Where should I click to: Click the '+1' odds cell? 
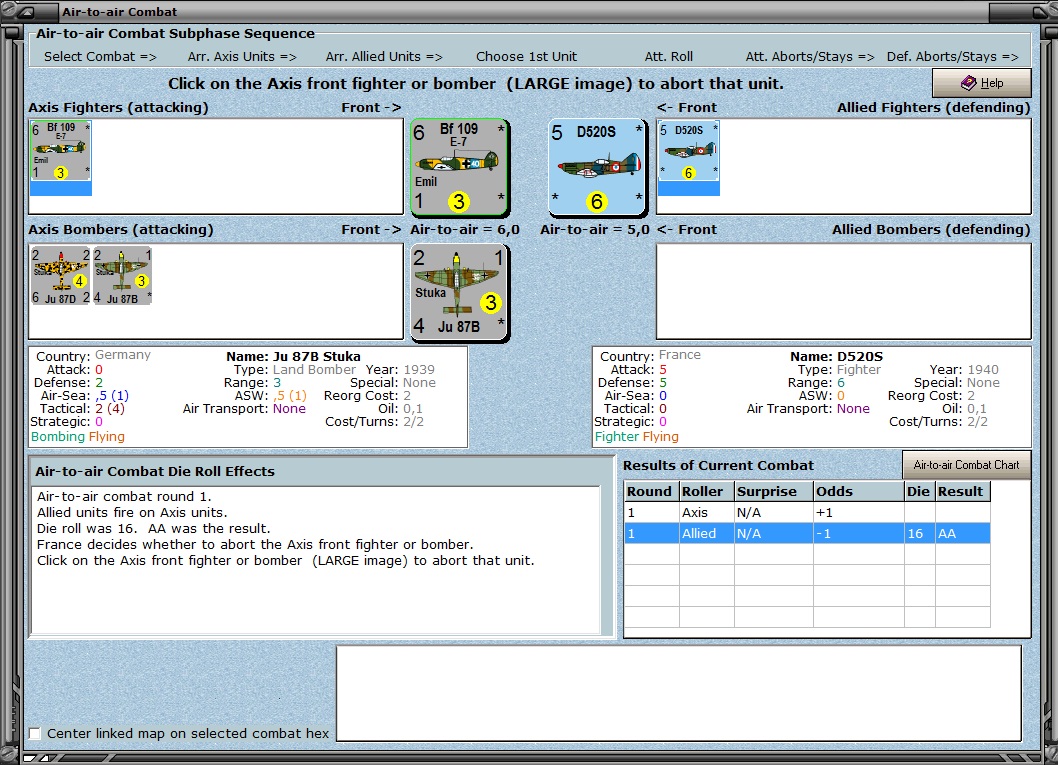[859, 513]
